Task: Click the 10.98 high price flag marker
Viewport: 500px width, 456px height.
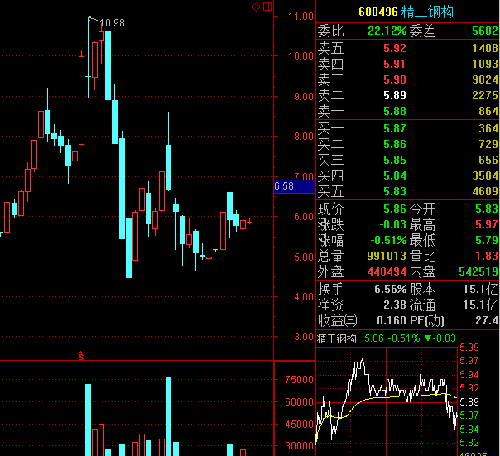Action: point(107,22)
